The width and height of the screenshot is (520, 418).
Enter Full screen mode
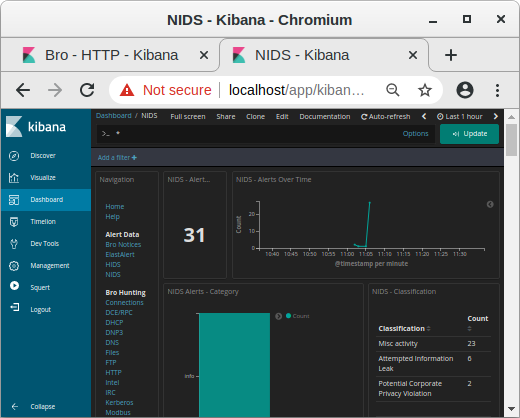[188, 117]
